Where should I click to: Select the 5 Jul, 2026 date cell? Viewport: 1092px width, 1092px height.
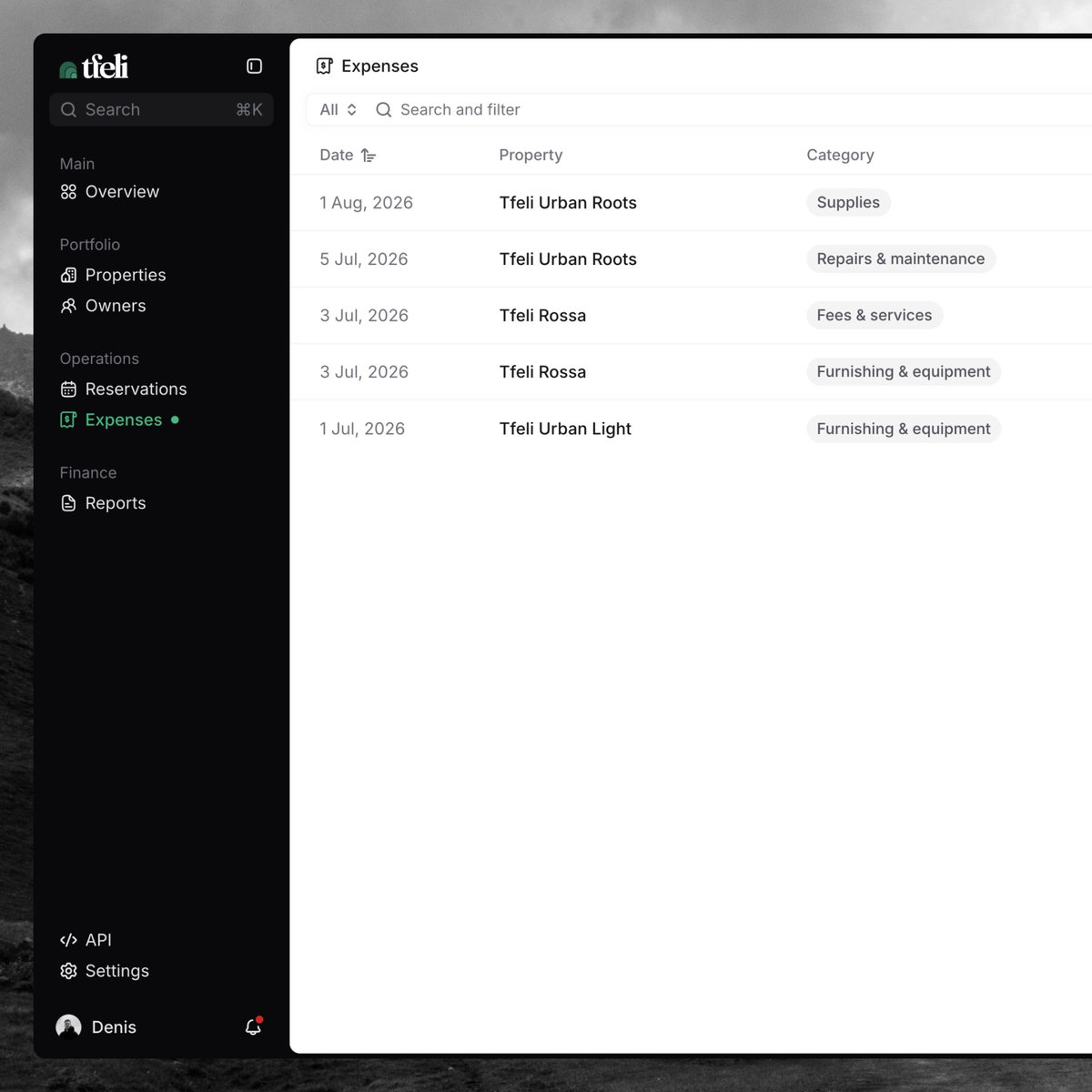click(x=363, y=259)
